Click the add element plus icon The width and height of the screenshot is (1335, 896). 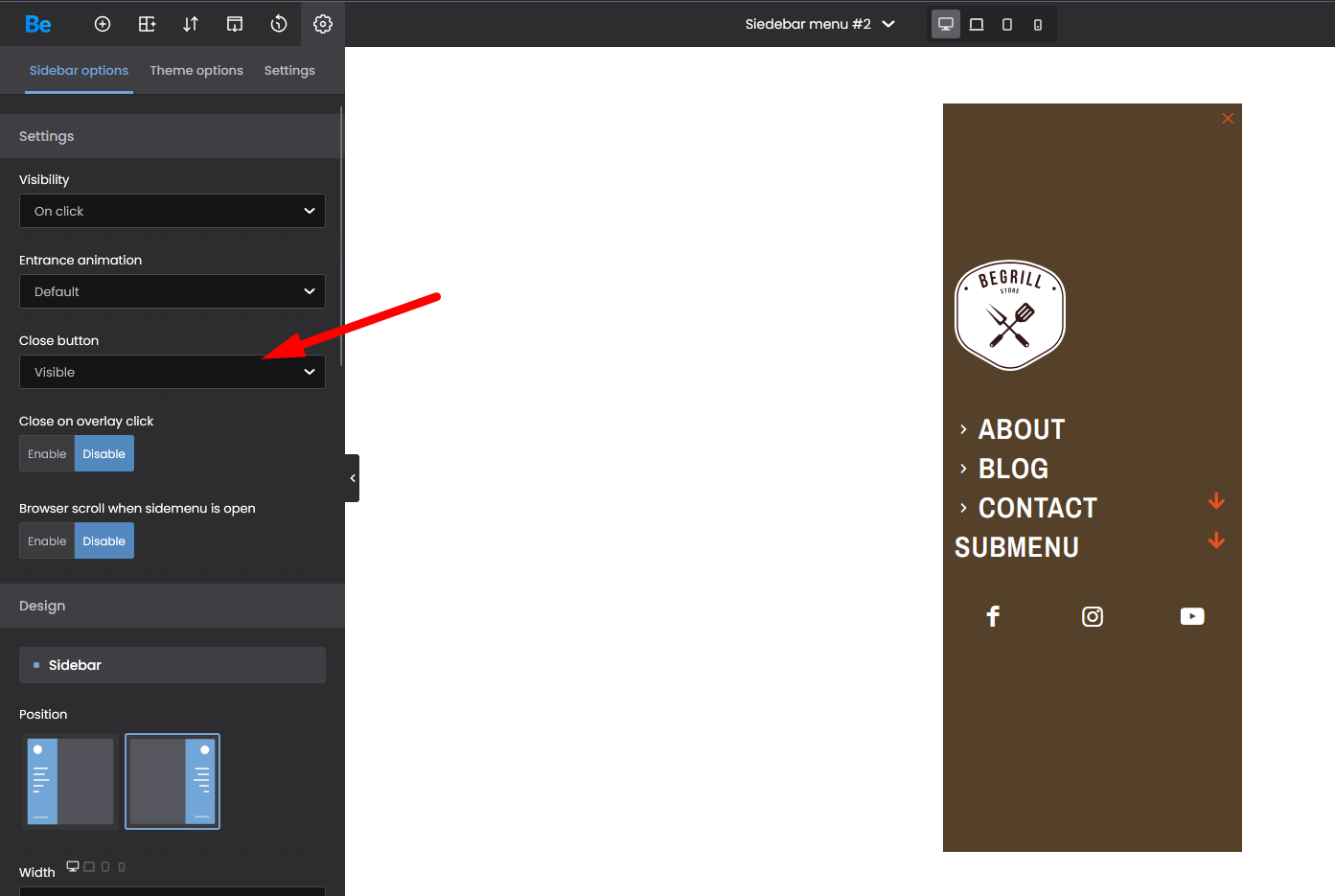[x=103, y=24]
